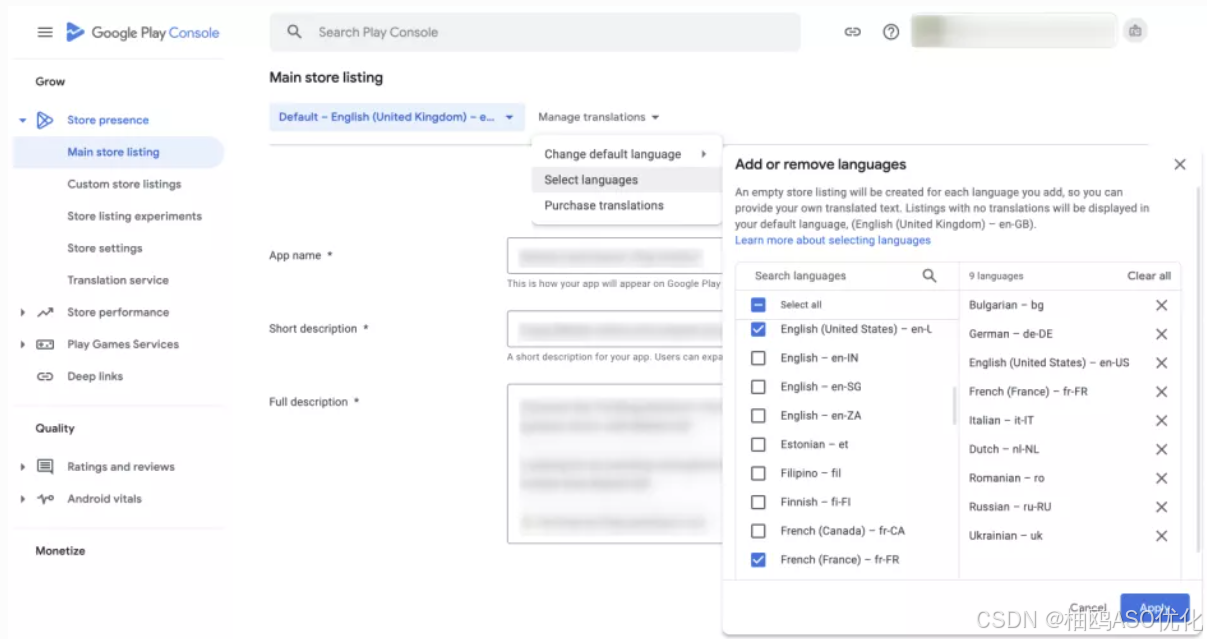1207x639 pixels.
Task: Open Store settings in sidebar
Action: [x=104, y=248]
